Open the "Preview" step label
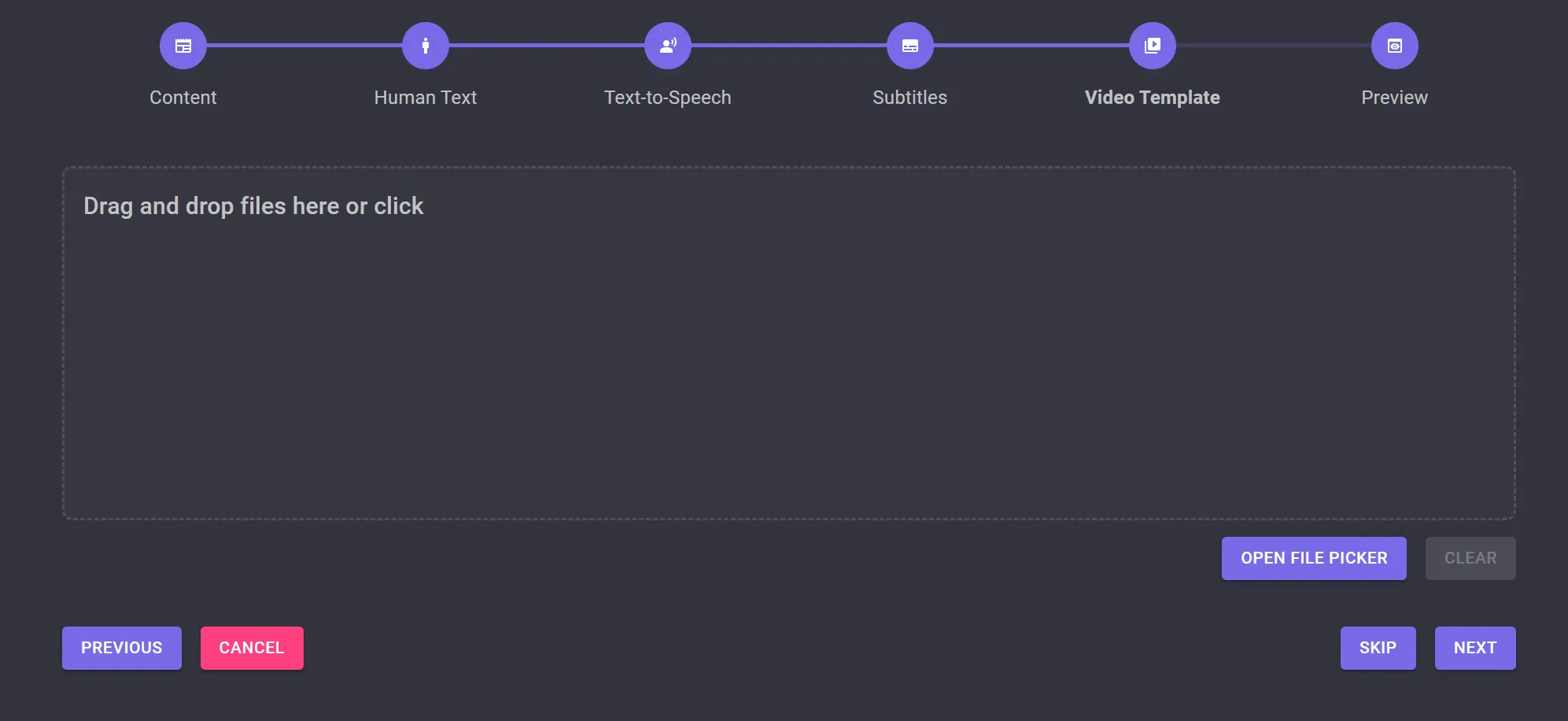Viewport: 1568px width, 721px height. tap(1394, 98)
